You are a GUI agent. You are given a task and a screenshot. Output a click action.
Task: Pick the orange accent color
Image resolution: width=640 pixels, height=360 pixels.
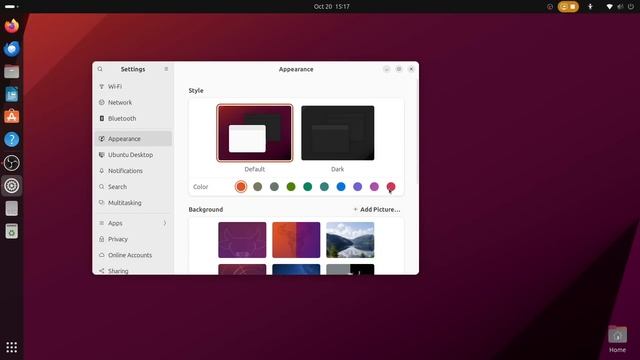241,187
